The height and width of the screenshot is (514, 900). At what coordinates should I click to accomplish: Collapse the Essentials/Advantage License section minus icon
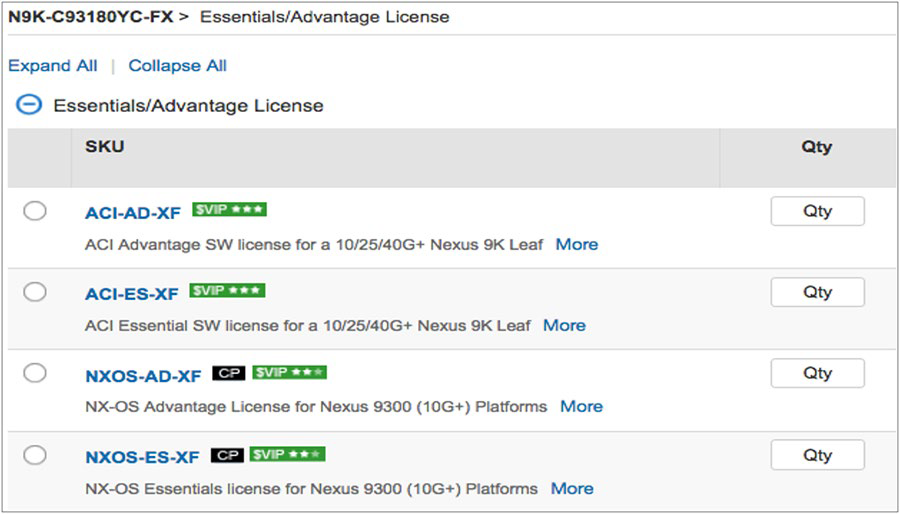coord(29,104)
